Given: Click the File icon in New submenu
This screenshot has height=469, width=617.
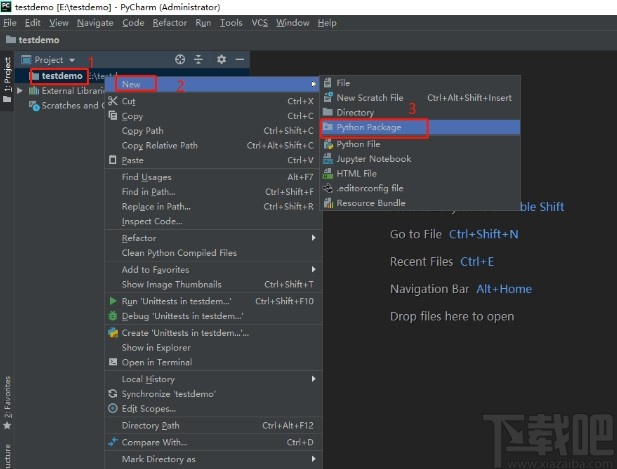Looking at the screenshot, I should (327, 83).
